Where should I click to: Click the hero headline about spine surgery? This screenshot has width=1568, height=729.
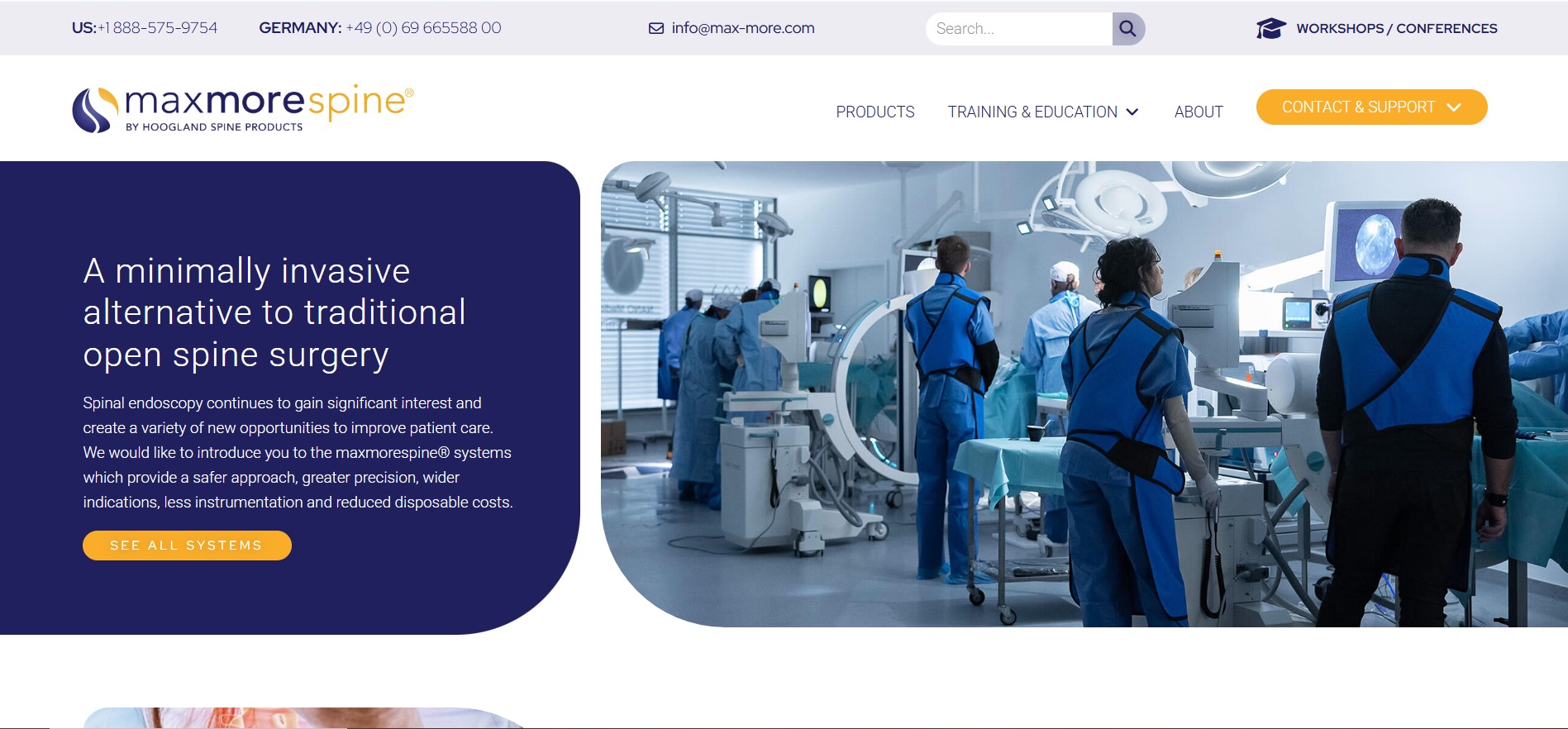[x=274, y=312]
